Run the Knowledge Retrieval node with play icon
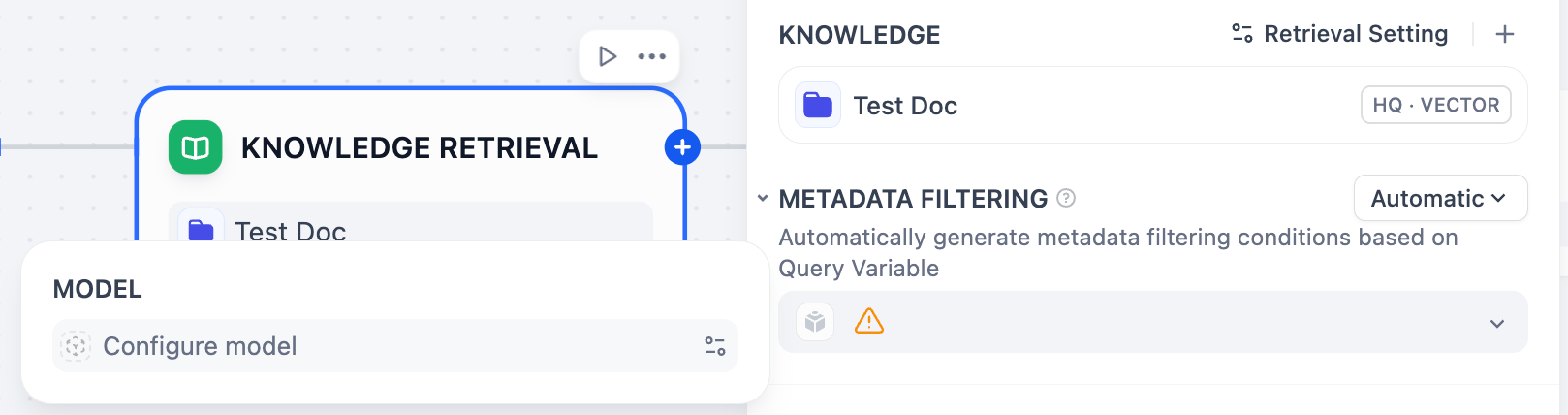This screenshot has width=1568, height=415. click(608, 56)
